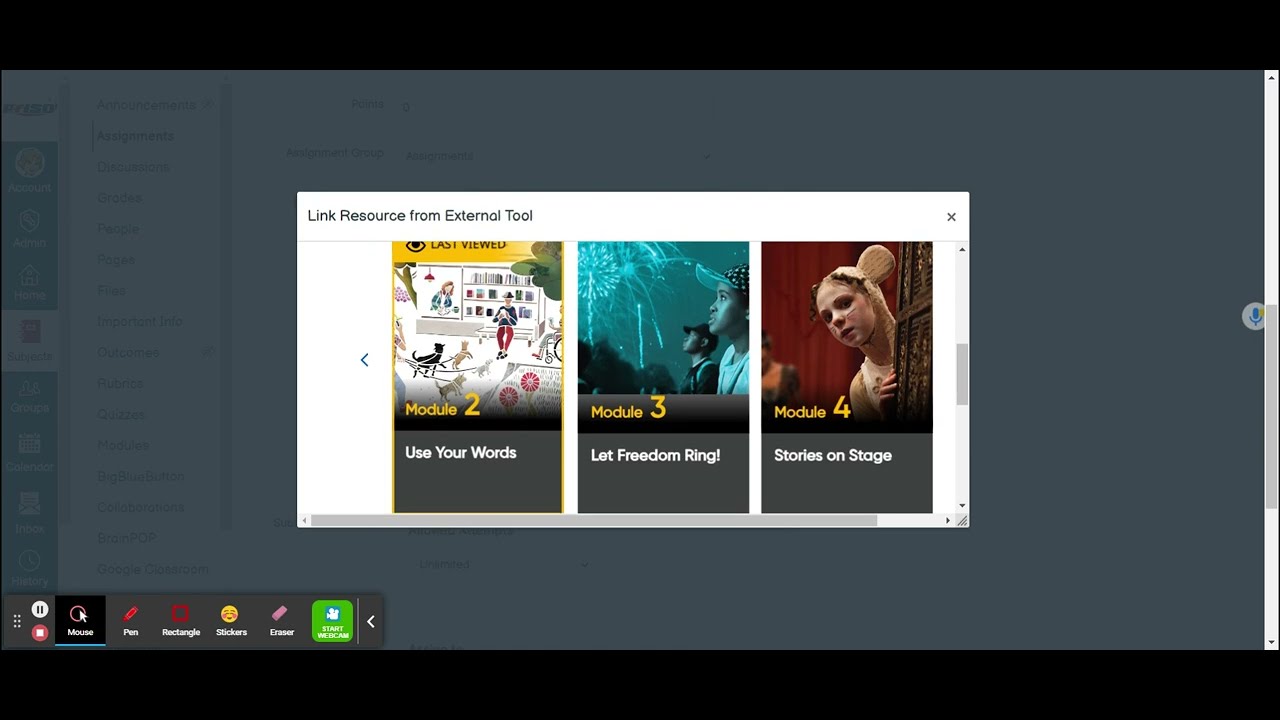Open Collaborations in the course menu
1280x720 pixels.
click(x=141, y=507)
